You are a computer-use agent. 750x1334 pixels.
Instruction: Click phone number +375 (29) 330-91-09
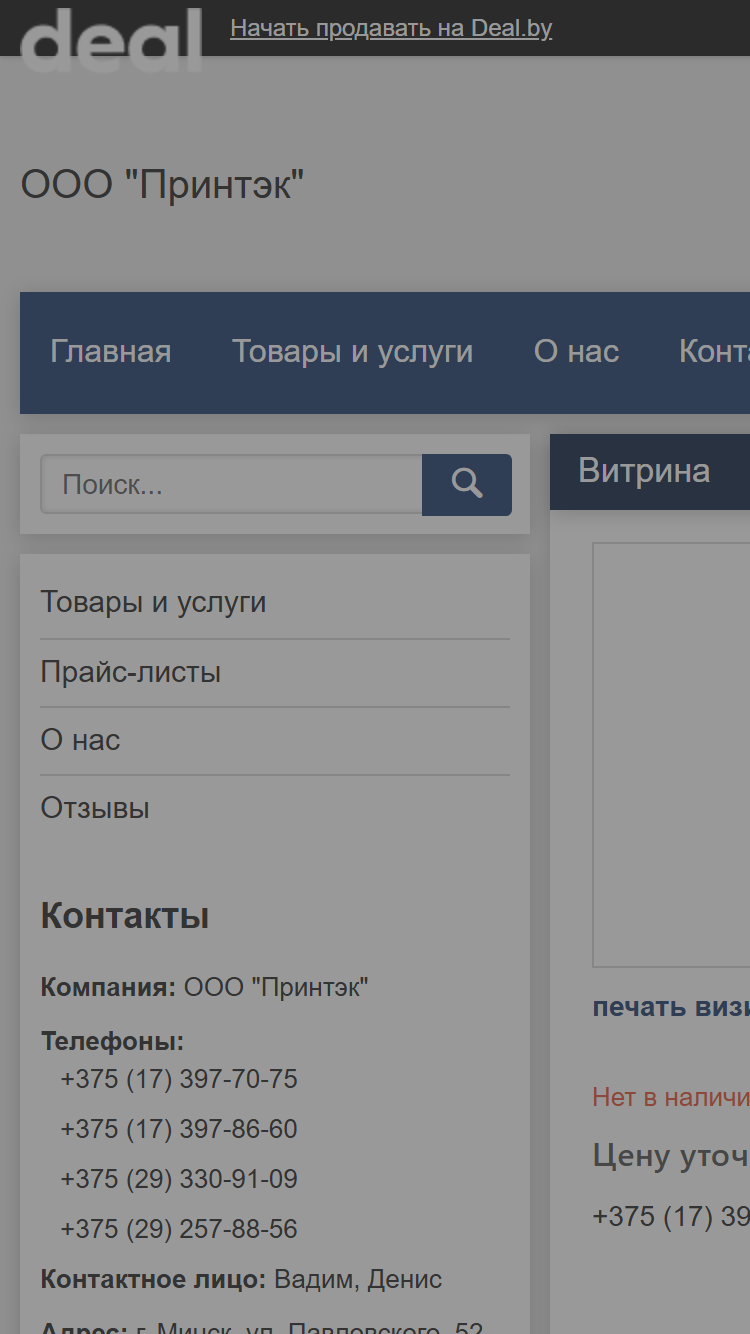tap(179, 1180)
